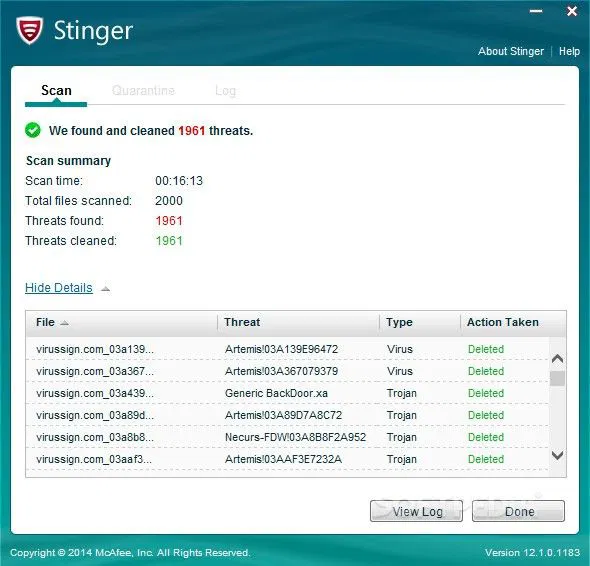This screenshot has height=566, width=590.
Task: Select the virussign.com_03a8b8... file row
Action: [287, 437]
